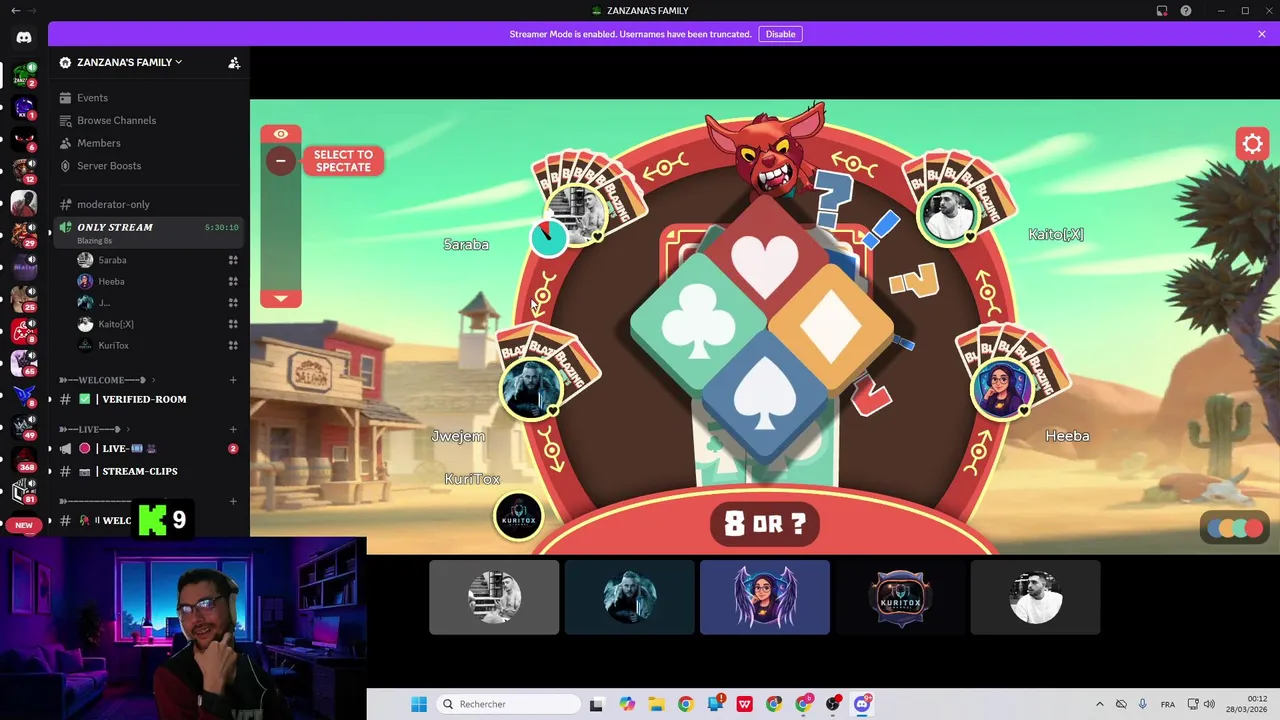The width and height of the screenshot is (1280, 720).
Task: Open Discord direct messages home icon
Action: 24,37
